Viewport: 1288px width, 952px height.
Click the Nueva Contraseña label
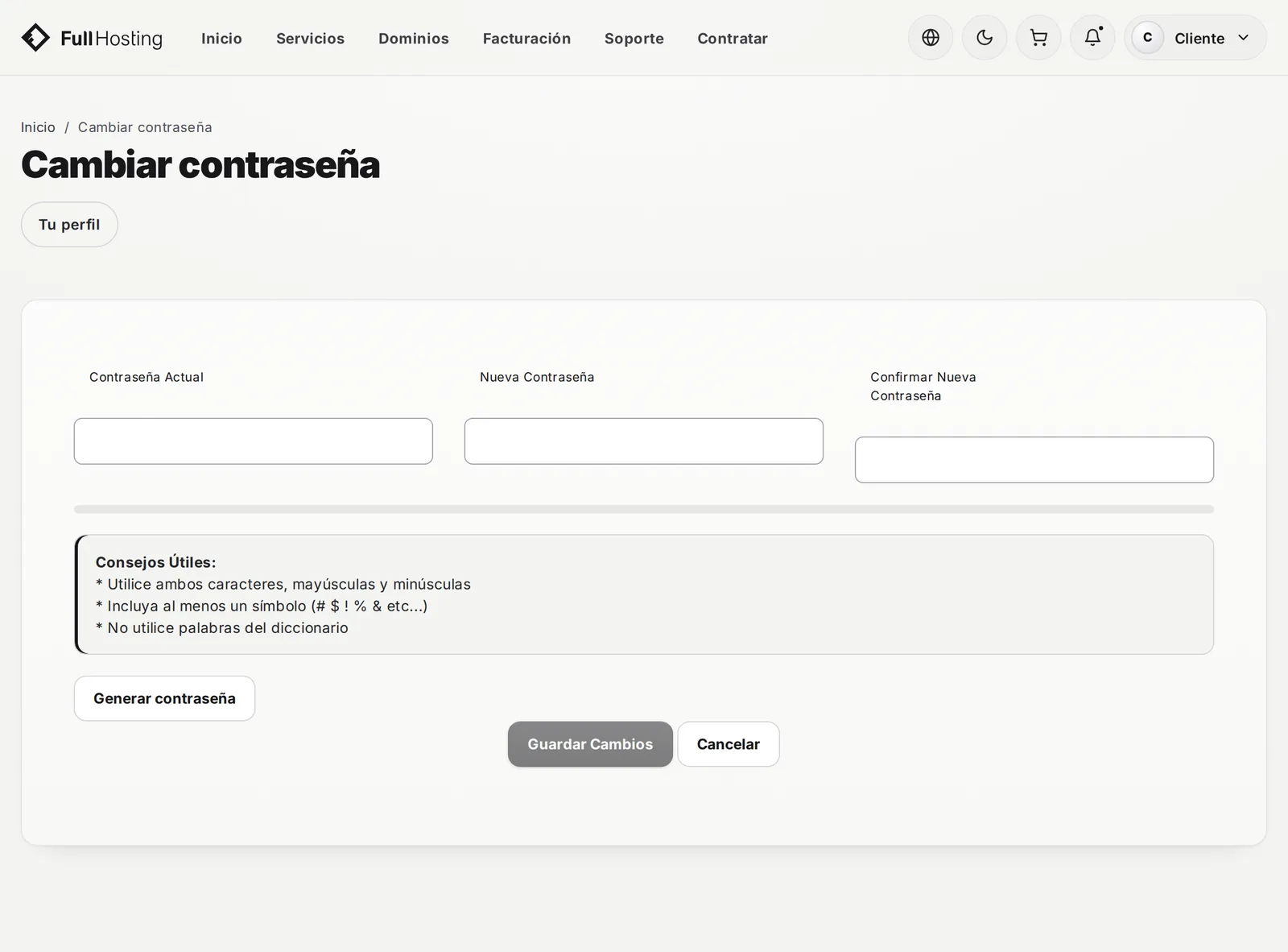pos(537,377)
